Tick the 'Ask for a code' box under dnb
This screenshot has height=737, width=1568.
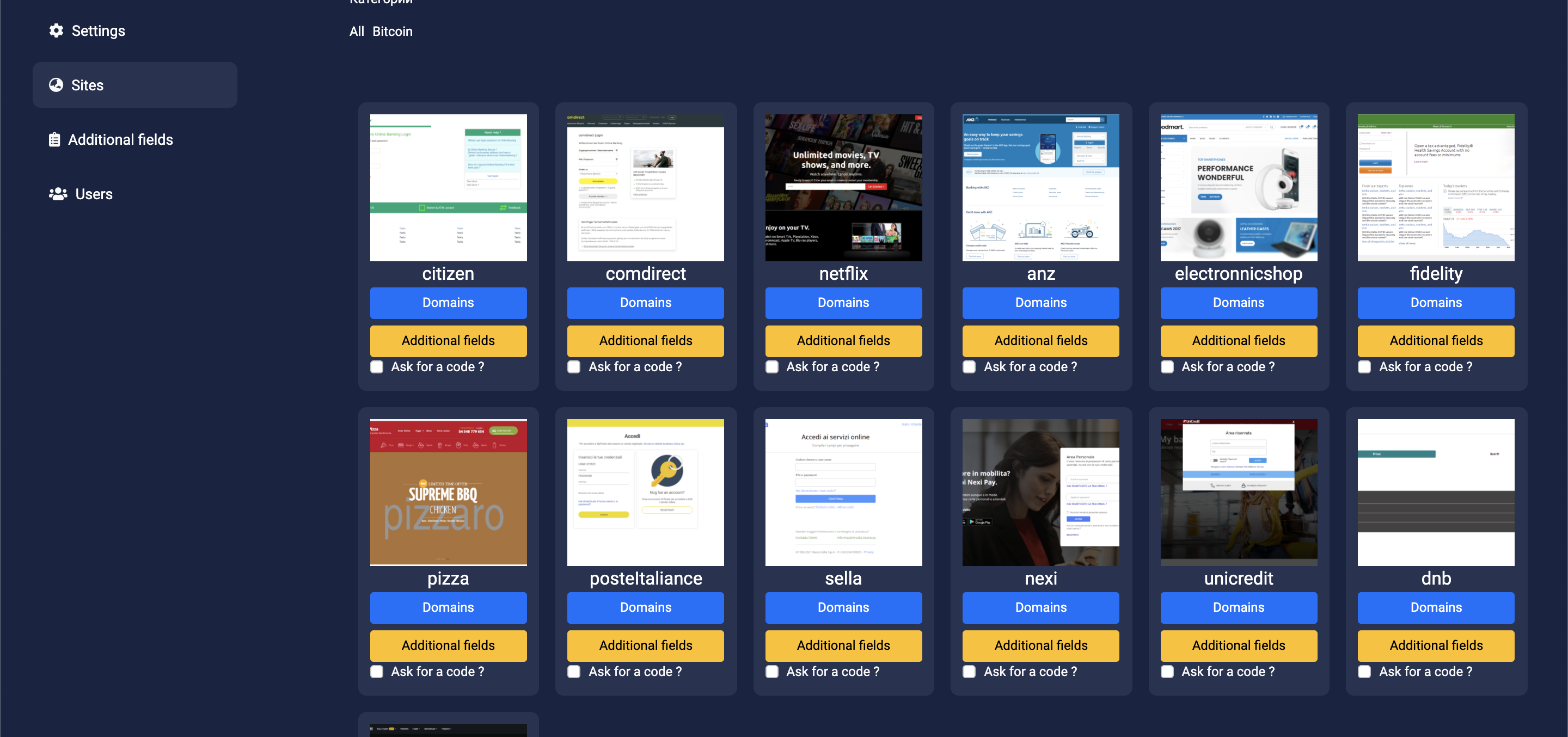(1364, 672)
